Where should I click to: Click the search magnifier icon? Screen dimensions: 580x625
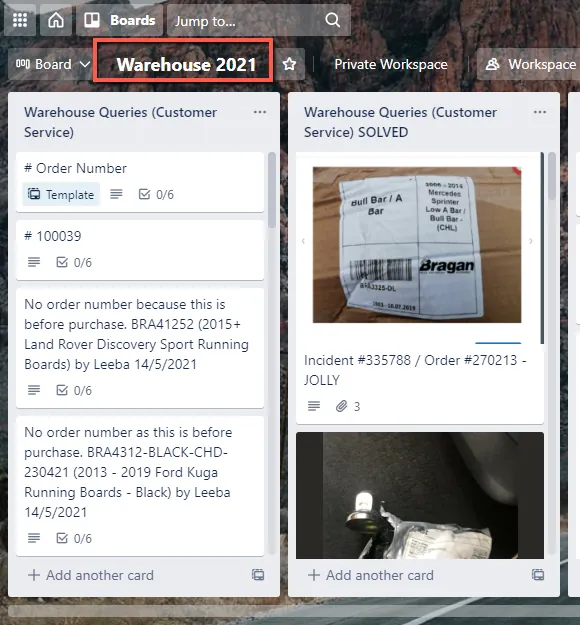pos(332,20)
